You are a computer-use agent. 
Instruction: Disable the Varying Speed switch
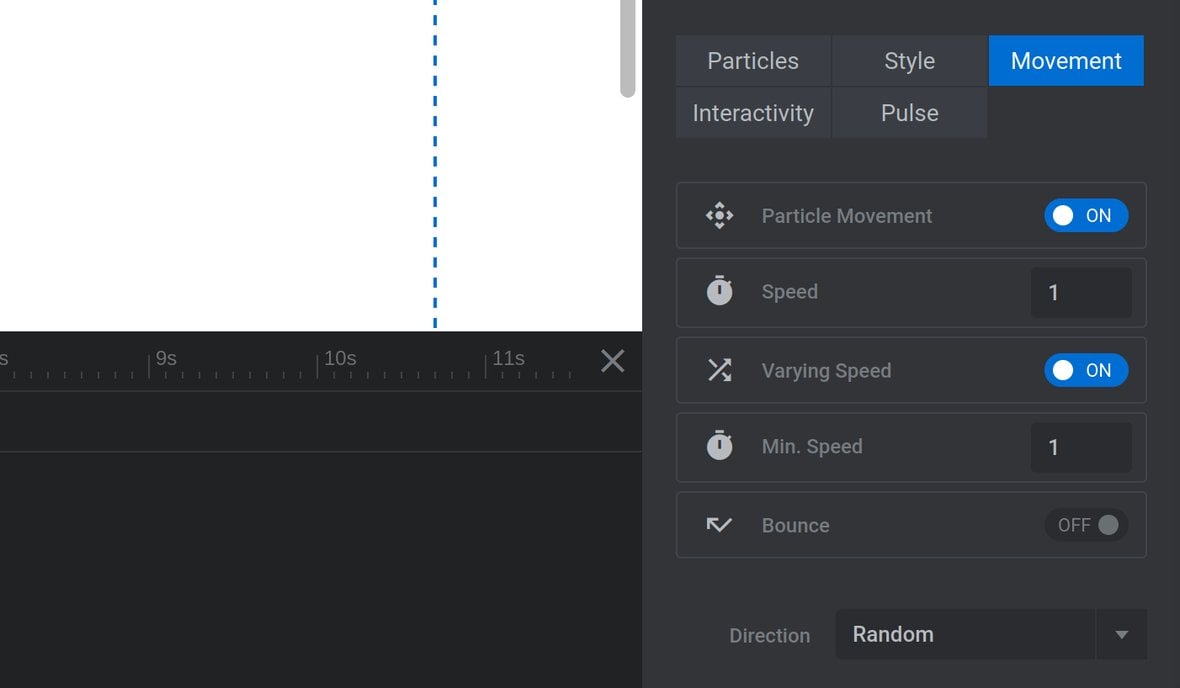tap(1086, 370)
